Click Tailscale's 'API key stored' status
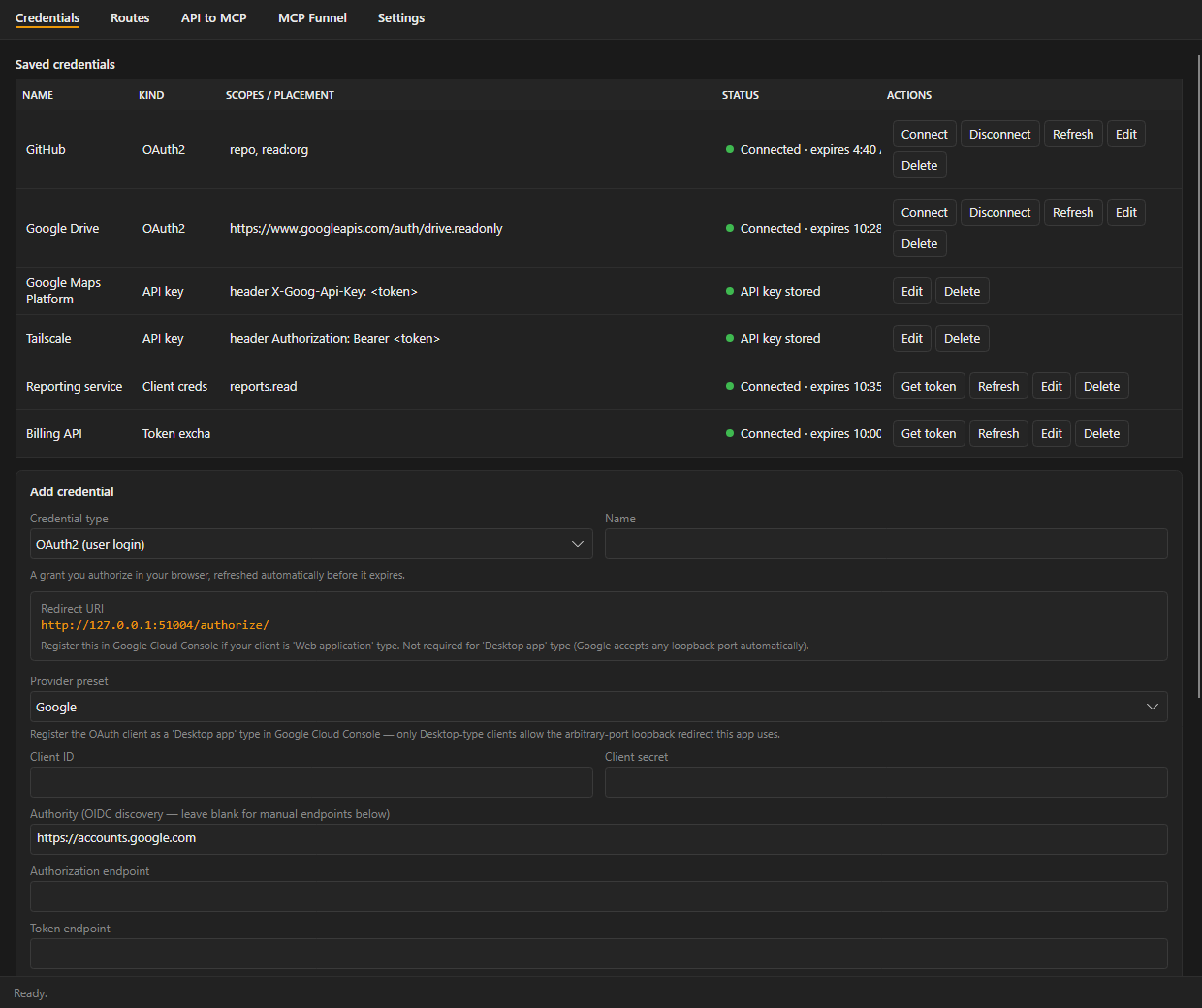 coord(774,338)
